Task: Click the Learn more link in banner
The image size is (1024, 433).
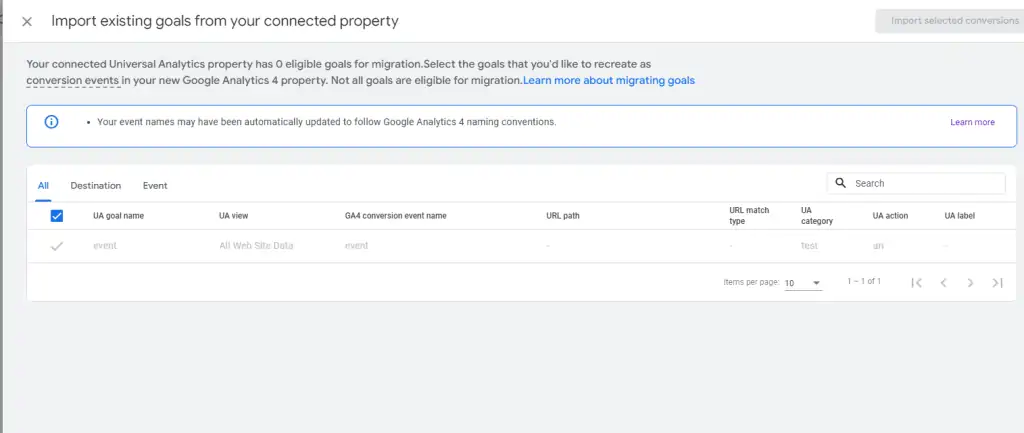Action: [972, 122]
